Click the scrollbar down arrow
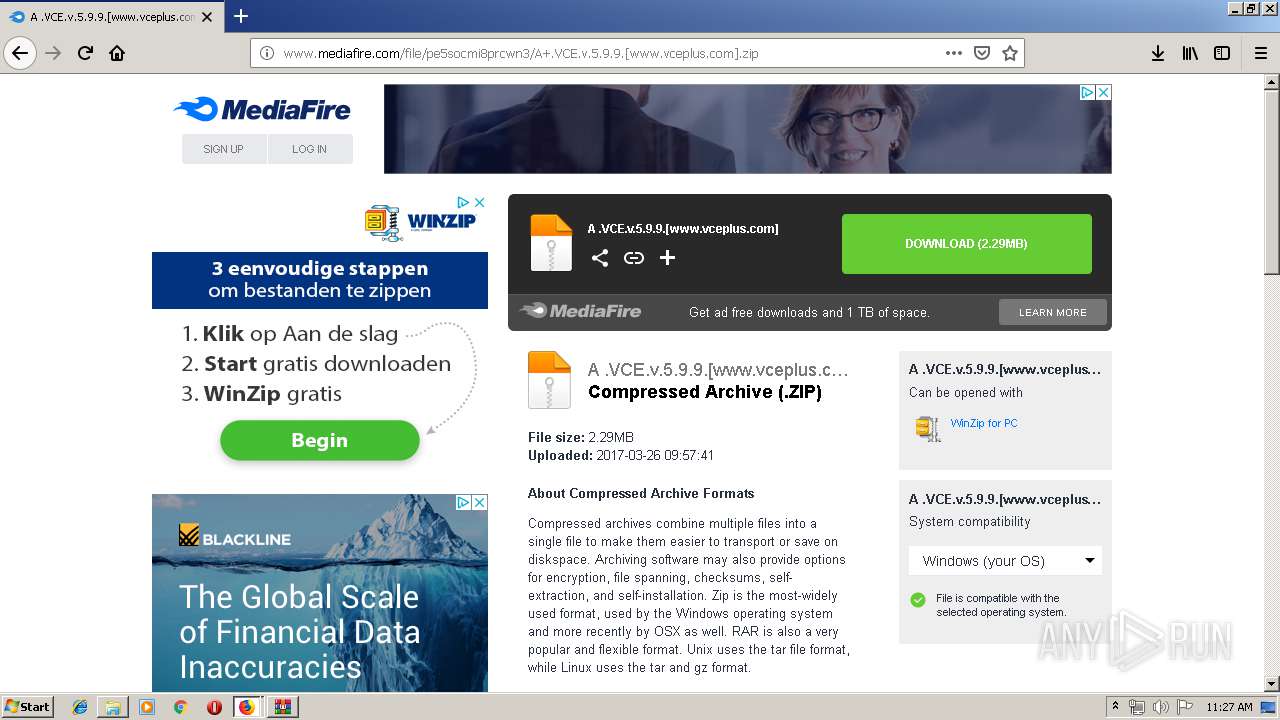 (x=1271, y=684)
